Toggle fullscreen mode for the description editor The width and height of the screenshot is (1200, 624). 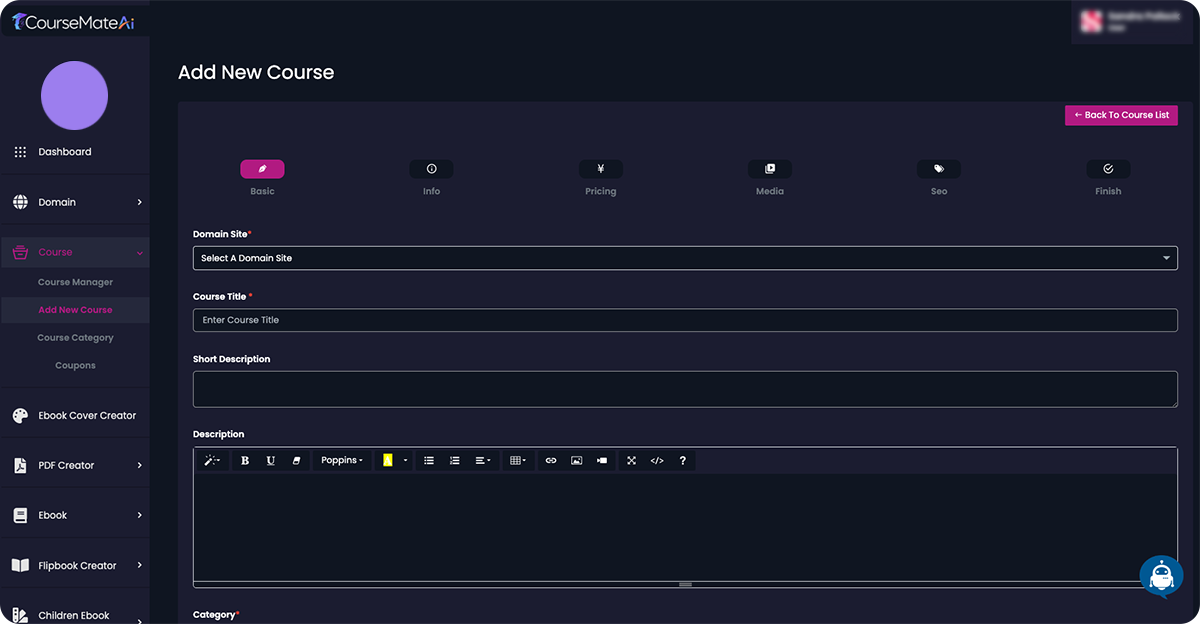(x=631, y=460)
